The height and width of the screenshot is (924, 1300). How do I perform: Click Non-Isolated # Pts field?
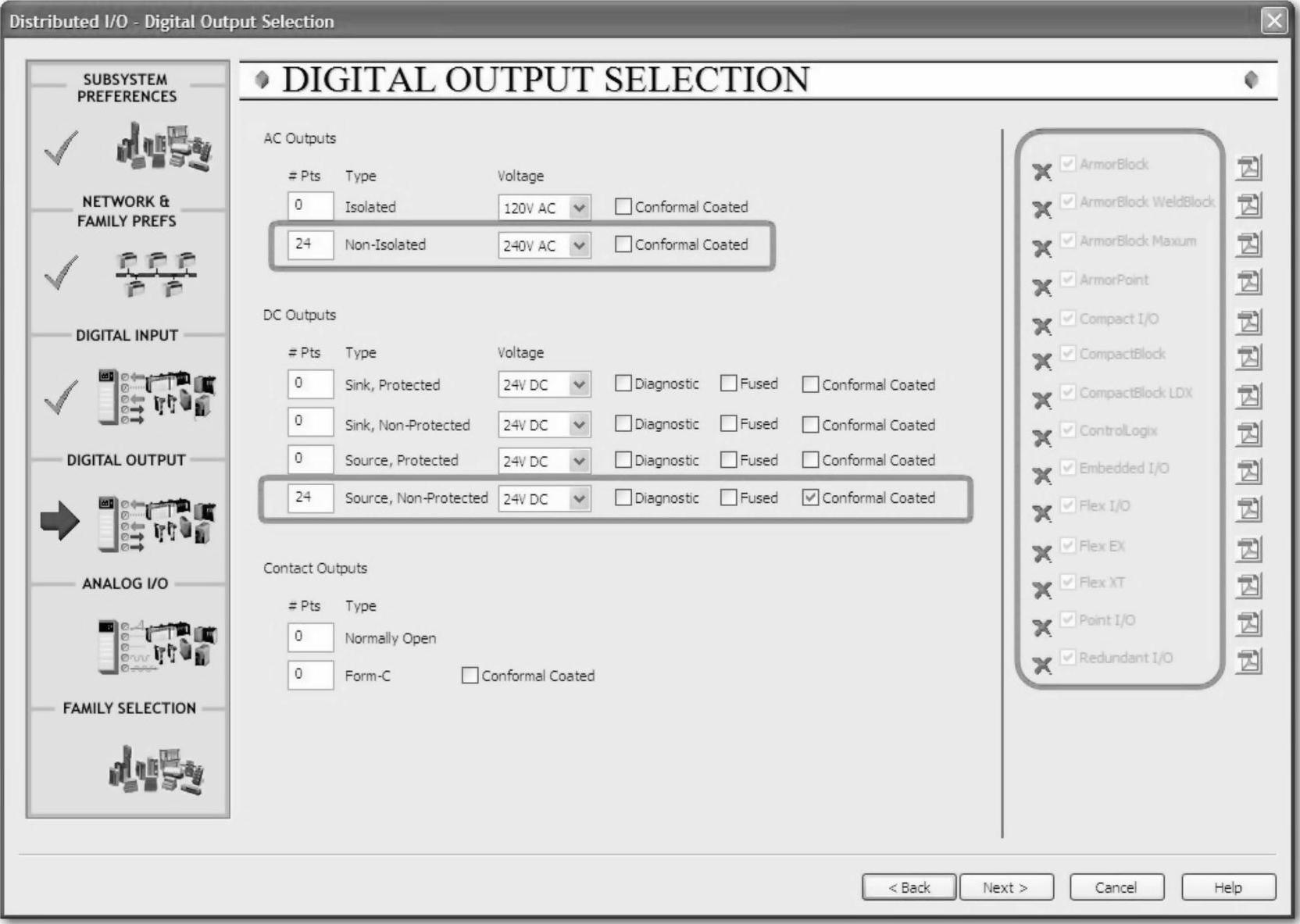(x=310, y=244)
